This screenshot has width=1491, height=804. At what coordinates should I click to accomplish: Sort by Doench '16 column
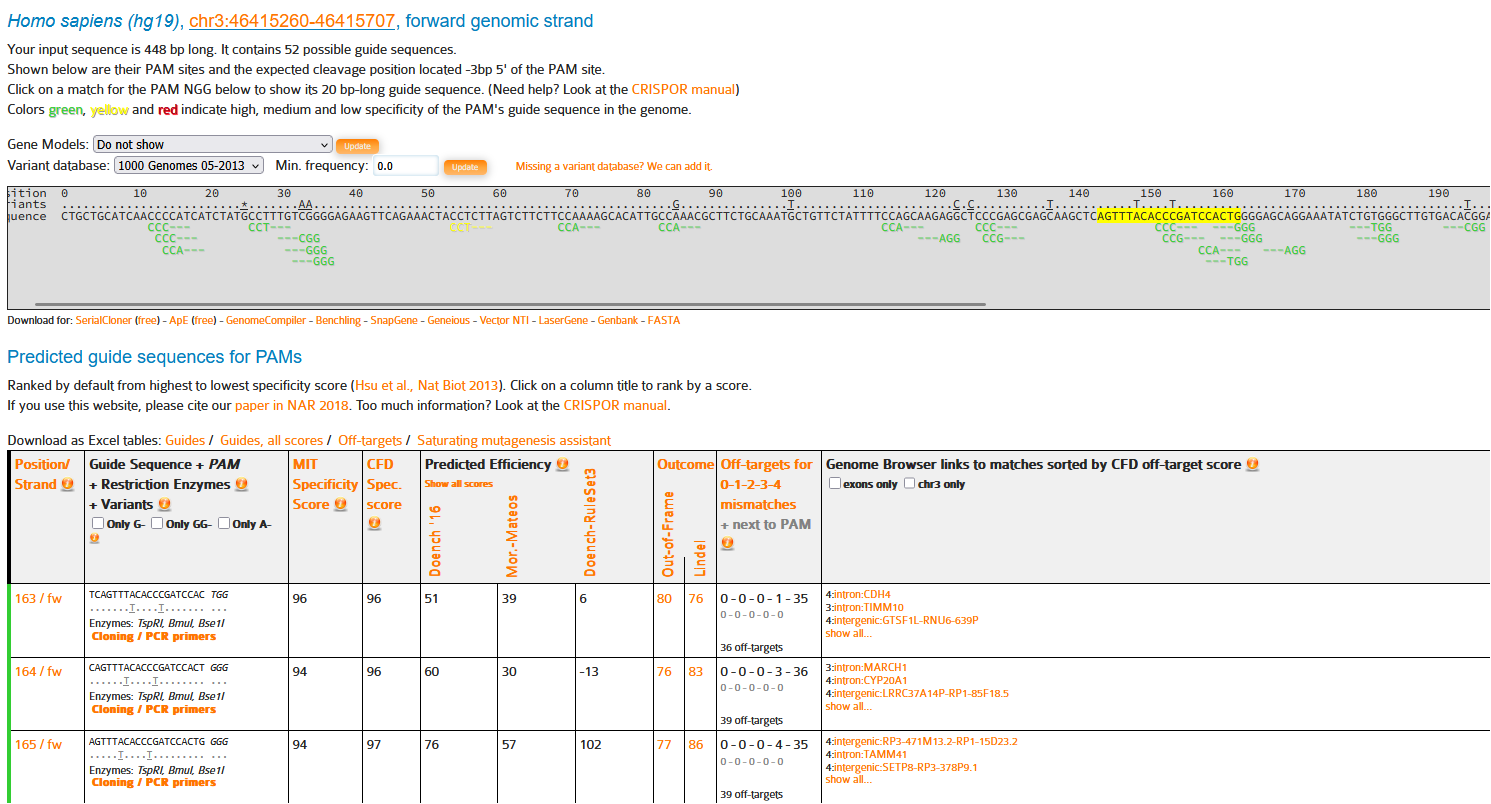pos(435,540)
